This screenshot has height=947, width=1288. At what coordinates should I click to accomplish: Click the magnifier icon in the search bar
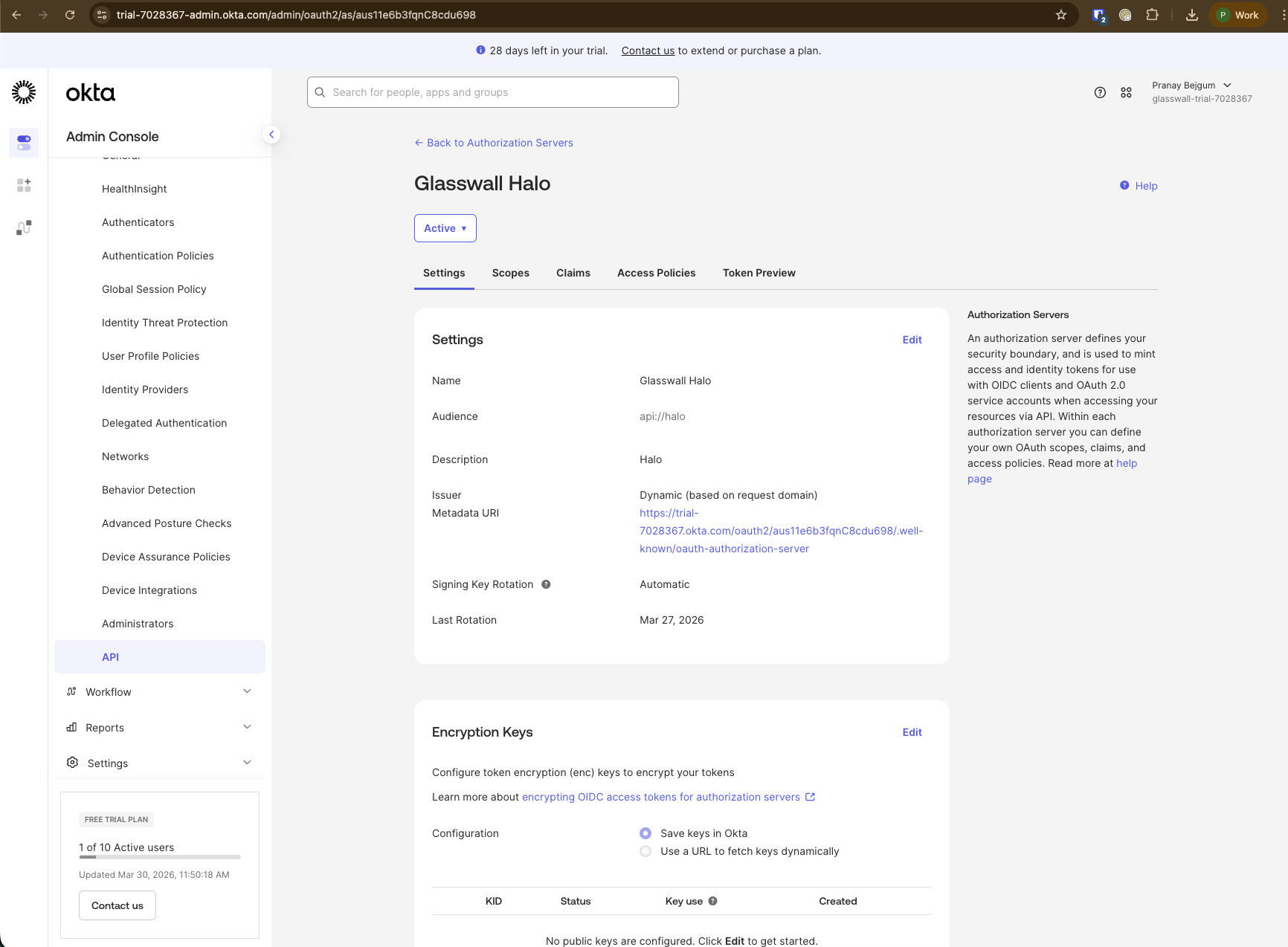pyautogui.click(x=320, y=92)
